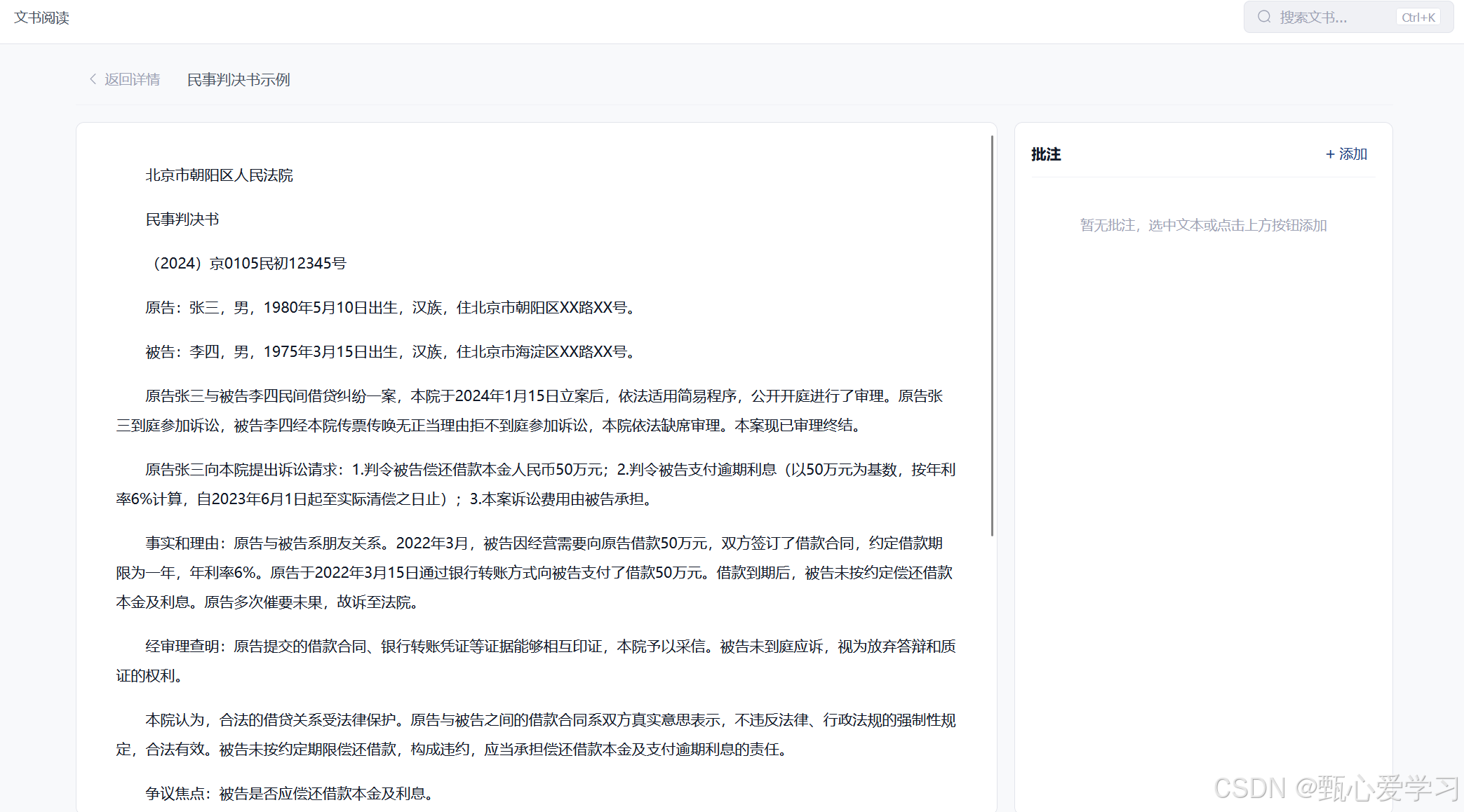Viewport: 1464px width, 812px height.
Task: Click the 被告：李四 party information line
Action: click(389, 352)
